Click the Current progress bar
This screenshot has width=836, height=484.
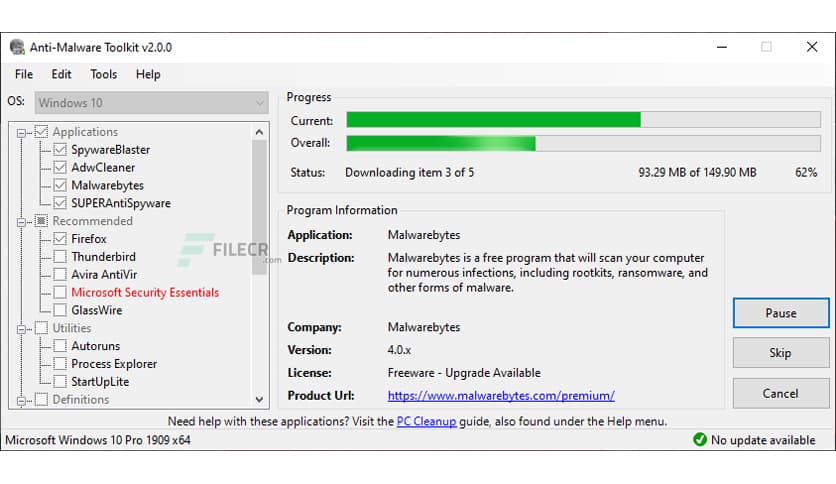[583, 119]
